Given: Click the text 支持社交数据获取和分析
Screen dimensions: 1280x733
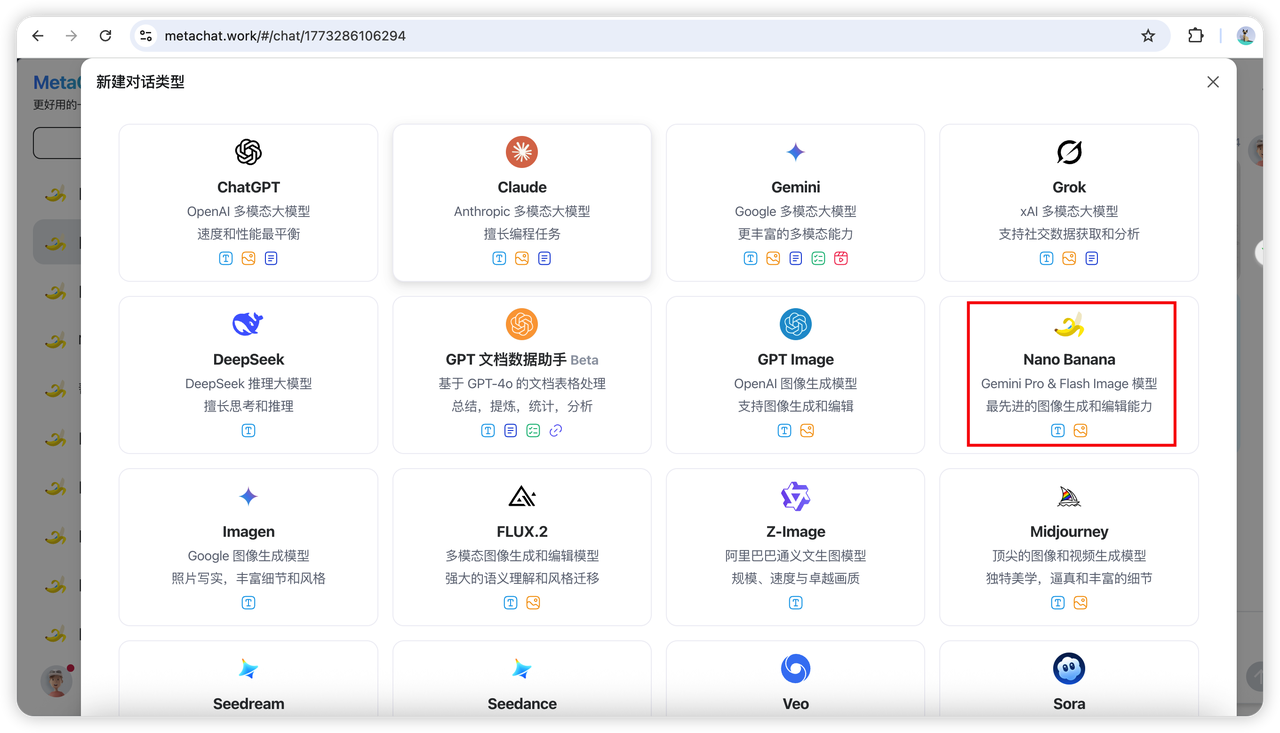Looking at the screenshot, I should coord(1069,234).
